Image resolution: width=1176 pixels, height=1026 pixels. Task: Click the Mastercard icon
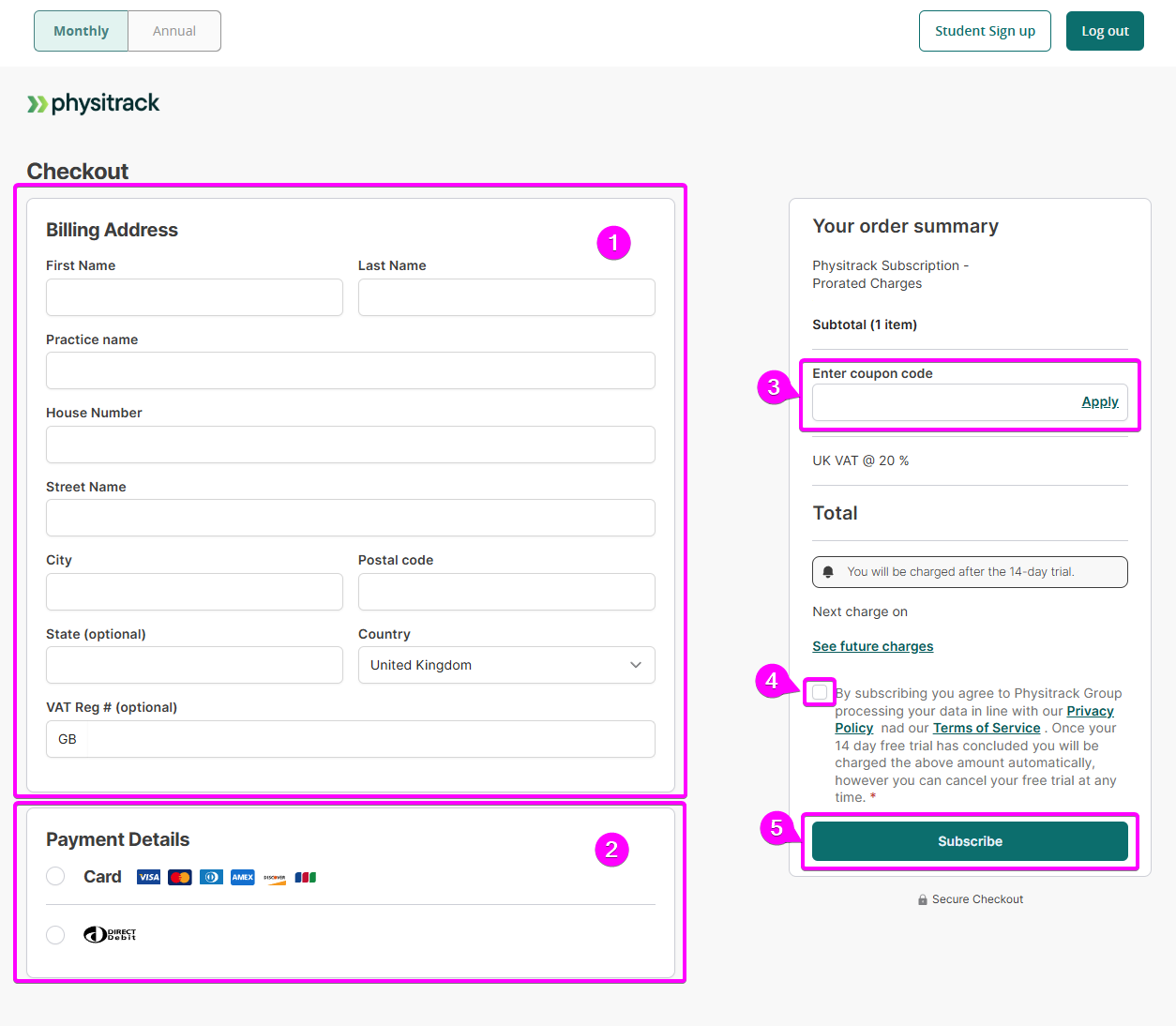(180, 877)
